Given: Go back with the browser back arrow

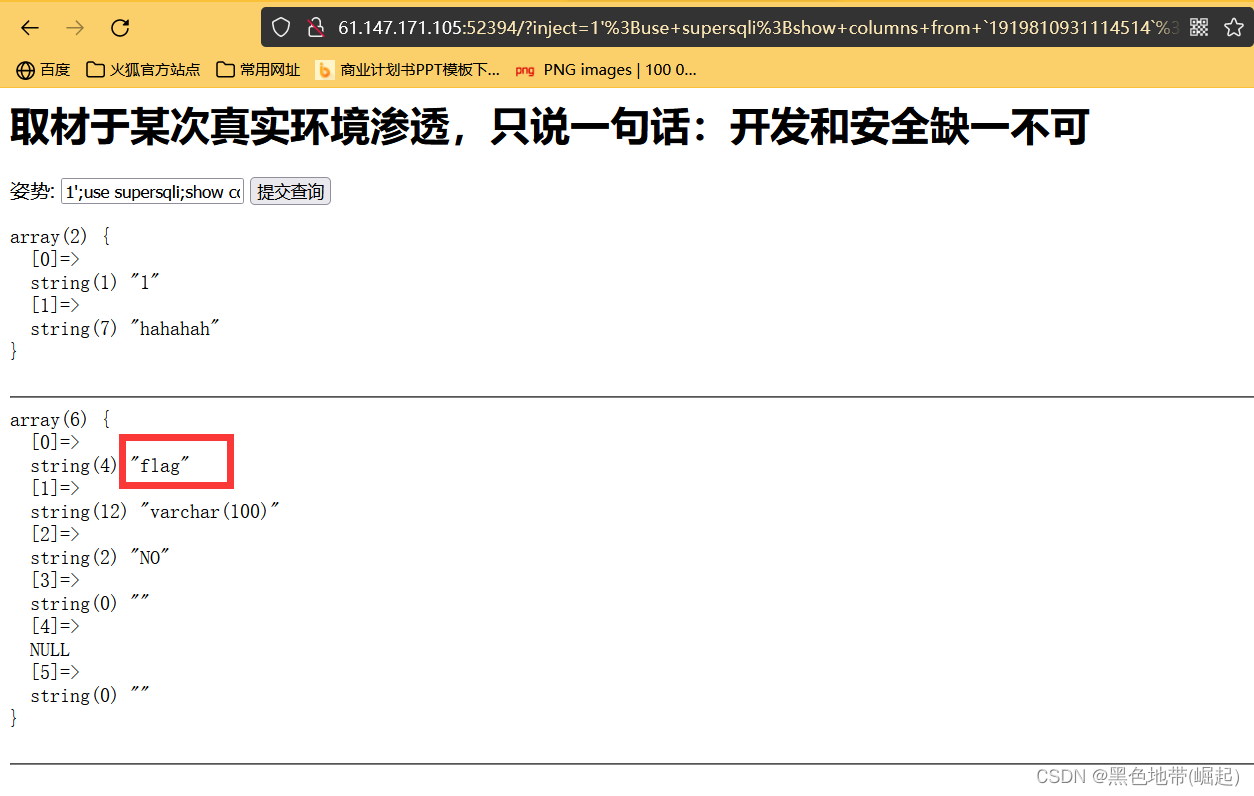Looking at the screenshot, I should (x=30, y=28).
